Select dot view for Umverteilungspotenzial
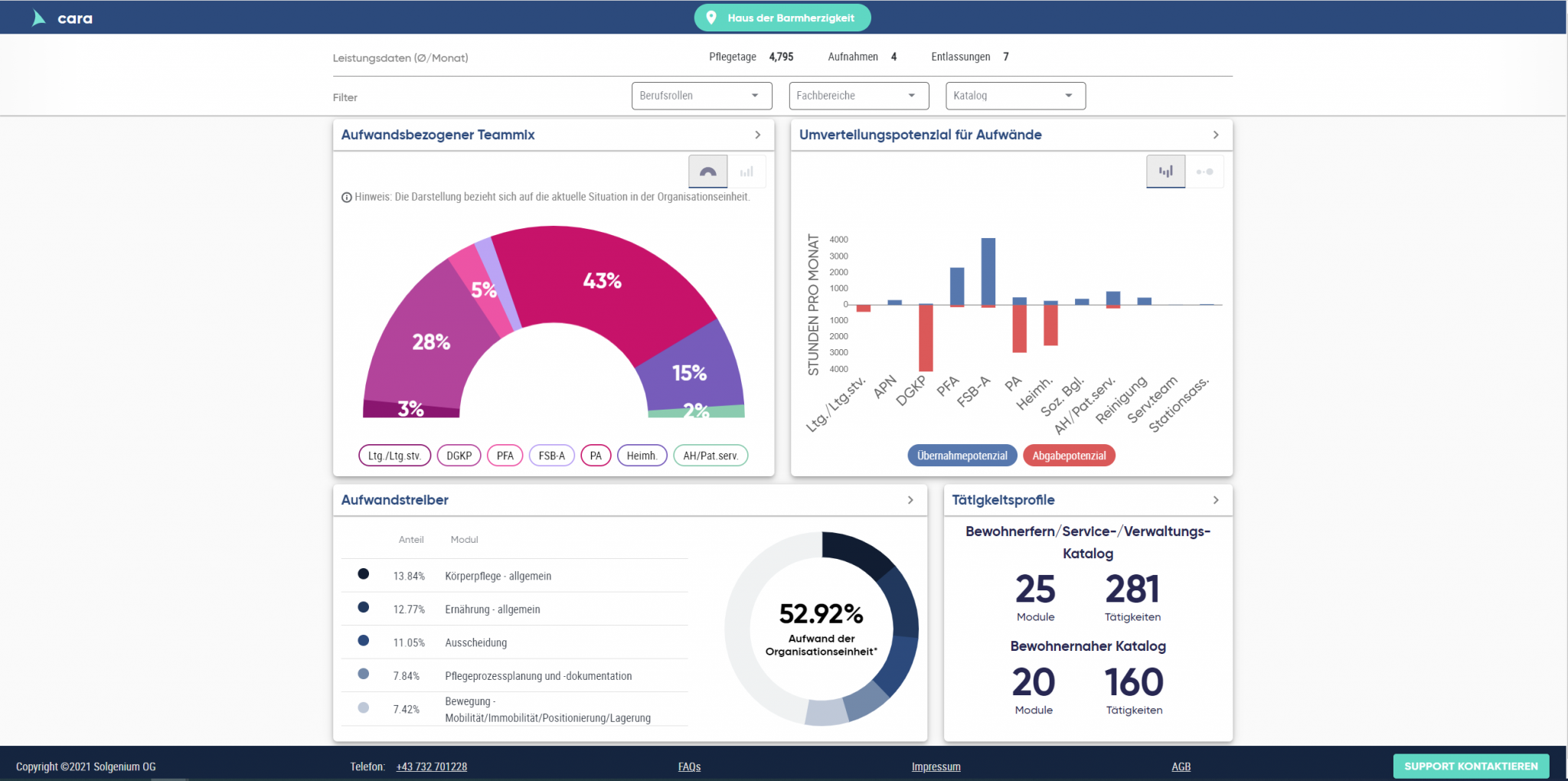Screen dimensions: 1568x781 click(1204, 172)
